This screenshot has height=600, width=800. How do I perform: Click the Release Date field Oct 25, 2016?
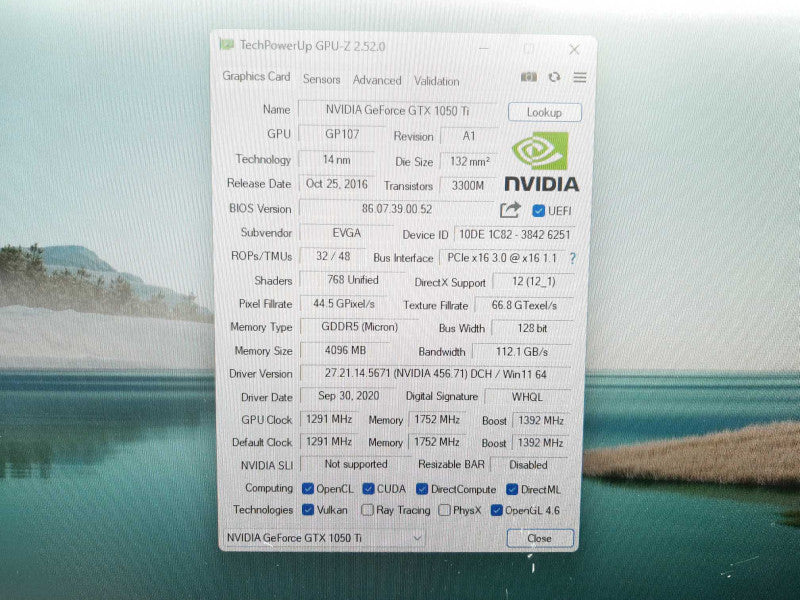click(337, 184)
